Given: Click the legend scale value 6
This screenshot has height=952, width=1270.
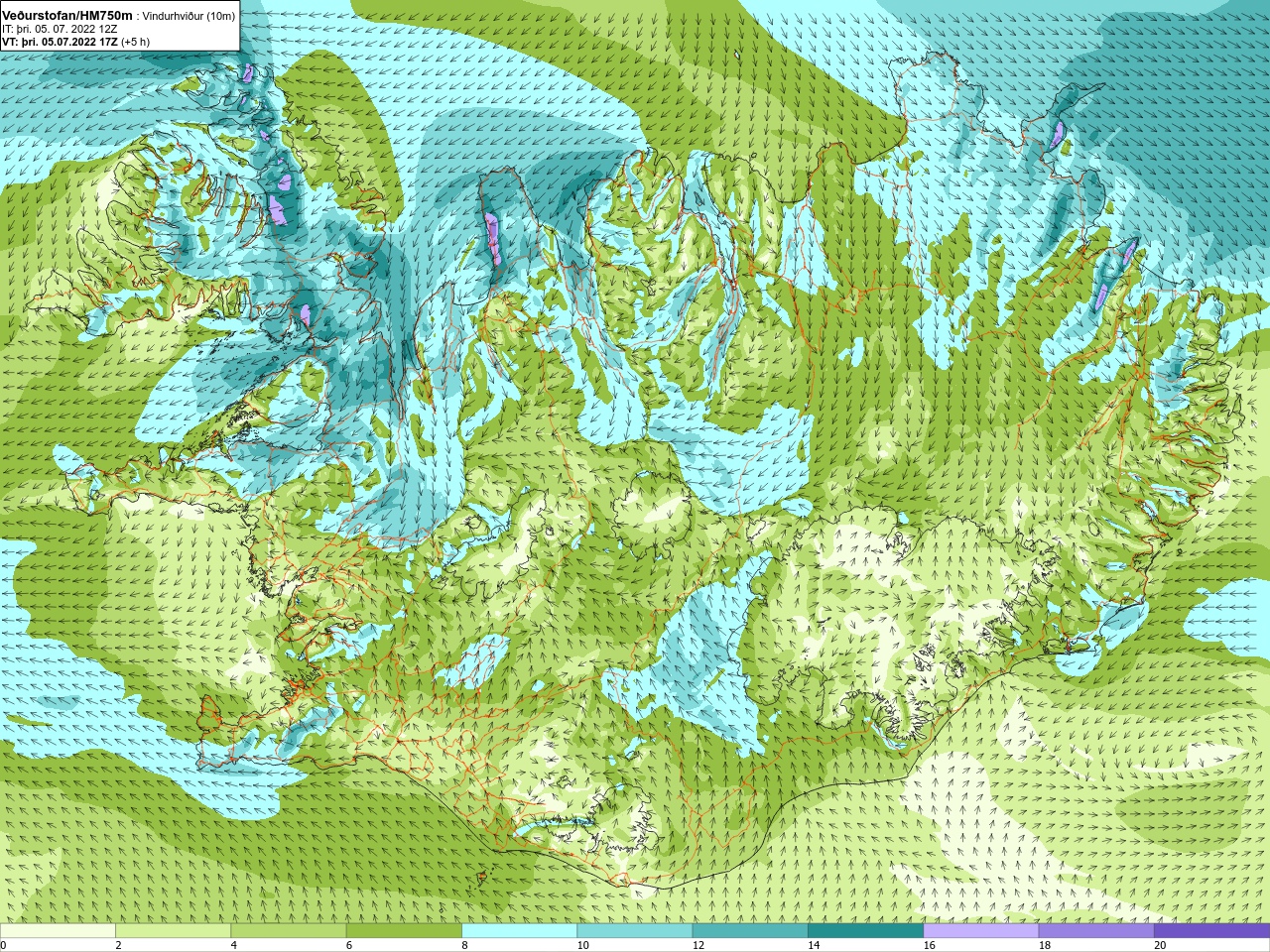Looking at the screenshot, I should click(349, 945).
